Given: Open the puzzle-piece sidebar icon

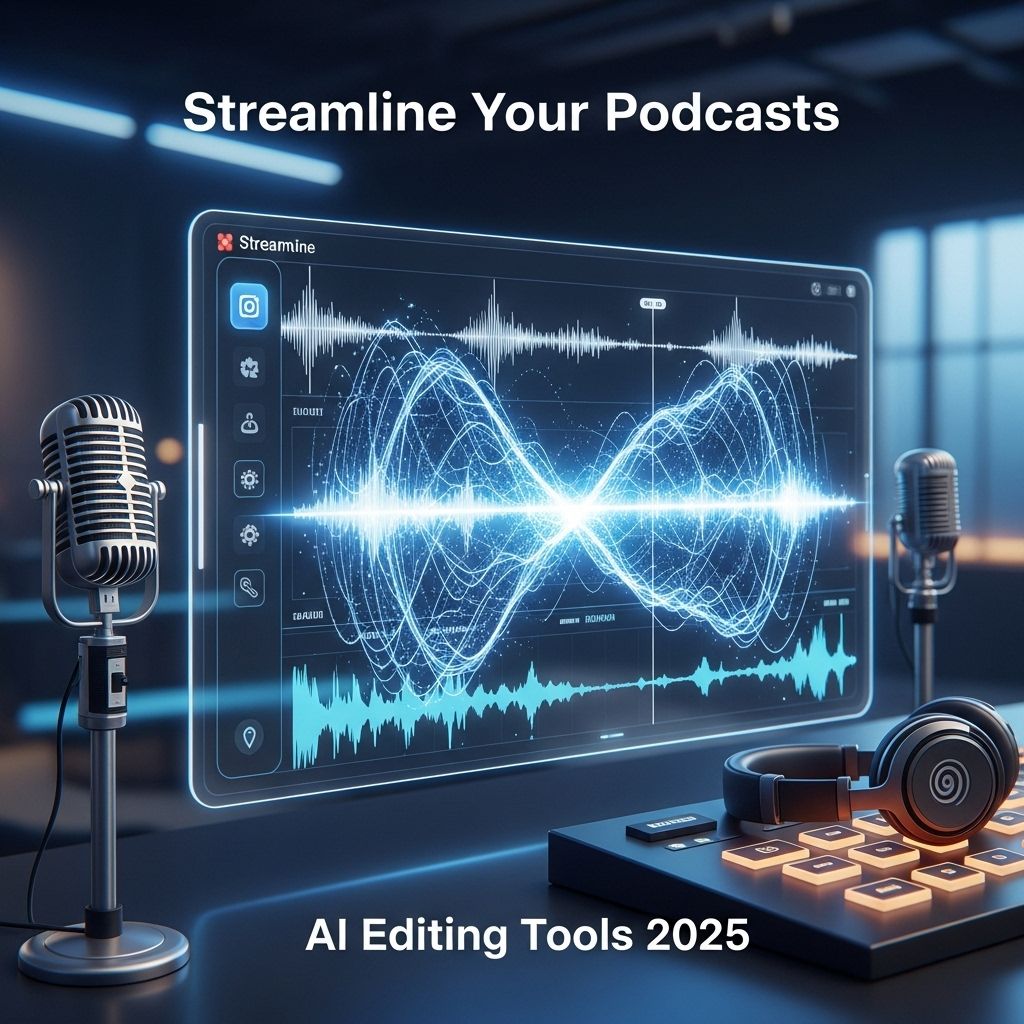Looking at the screenshot, I should (x=248, y=368).
